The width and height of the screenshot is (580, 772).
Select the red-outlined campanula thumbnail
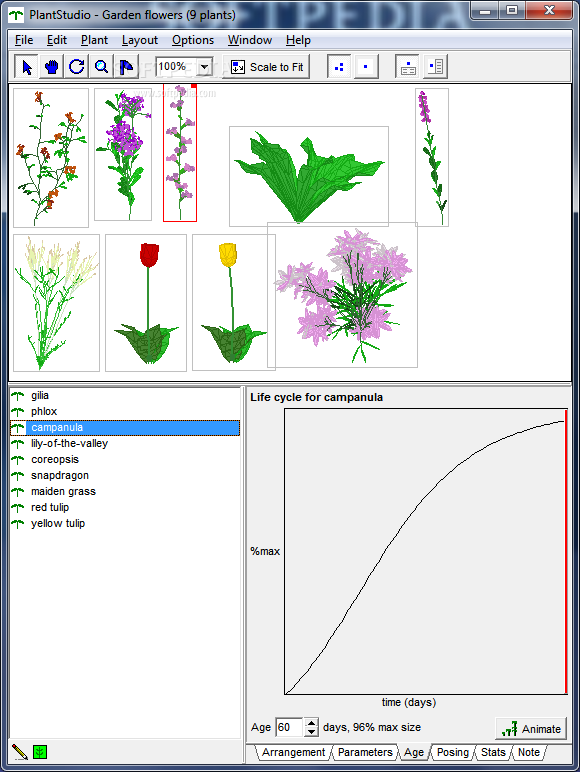coord(180,153)
